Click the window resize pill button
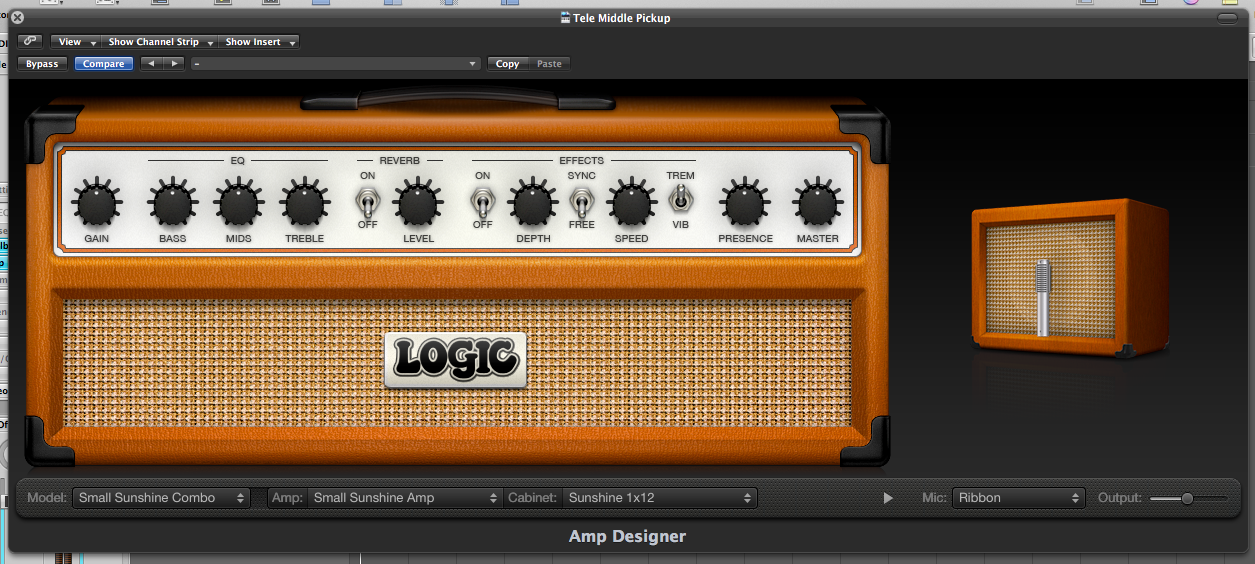 [x=1227, y=17]
